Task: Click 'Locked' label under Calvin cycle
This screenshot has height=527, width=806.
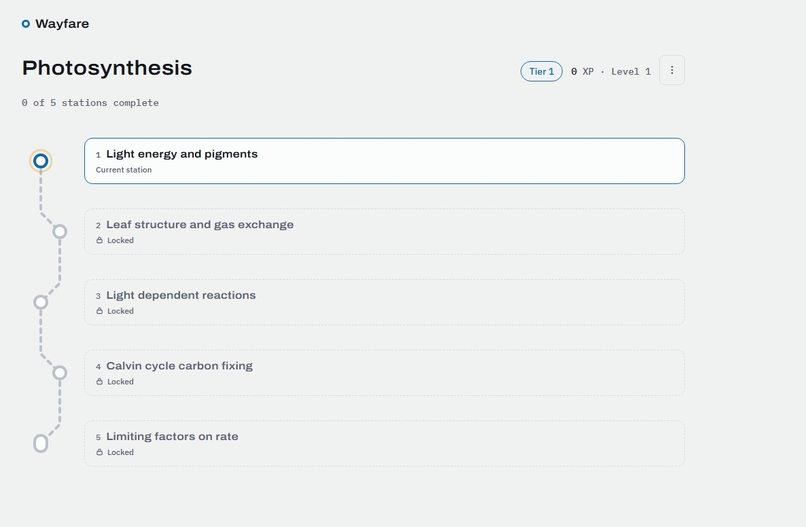Action: pyautogui.click(x=120, y=381)
